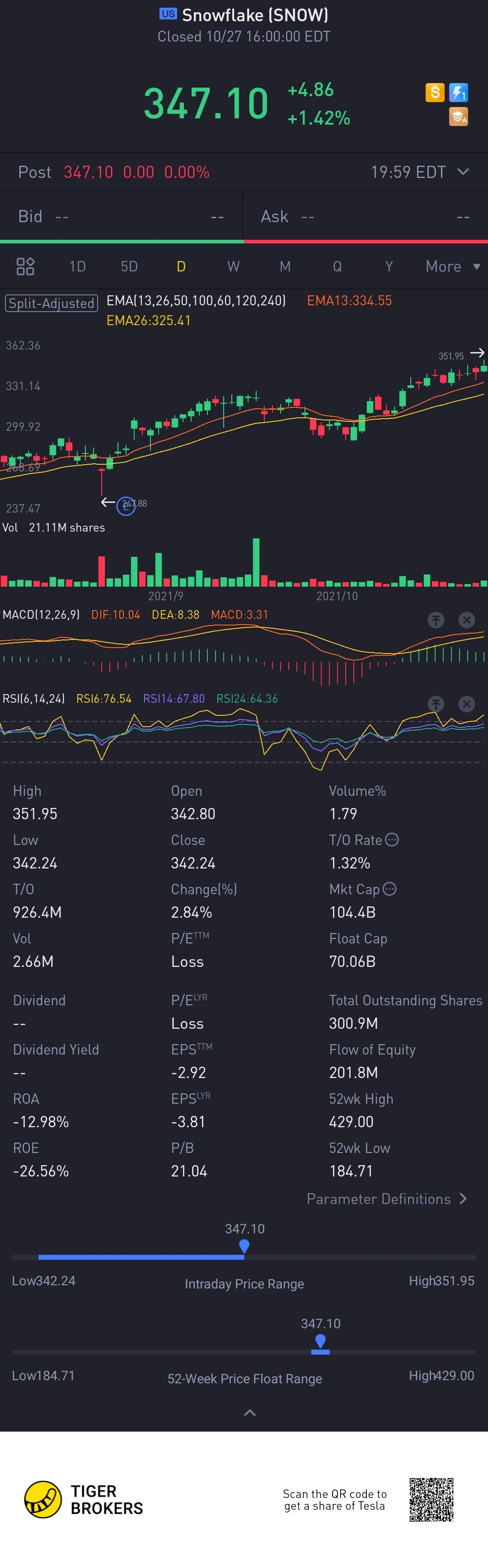Select the D daily chart tab
This screenshot has height=1568, width=488.
(181, 266)
